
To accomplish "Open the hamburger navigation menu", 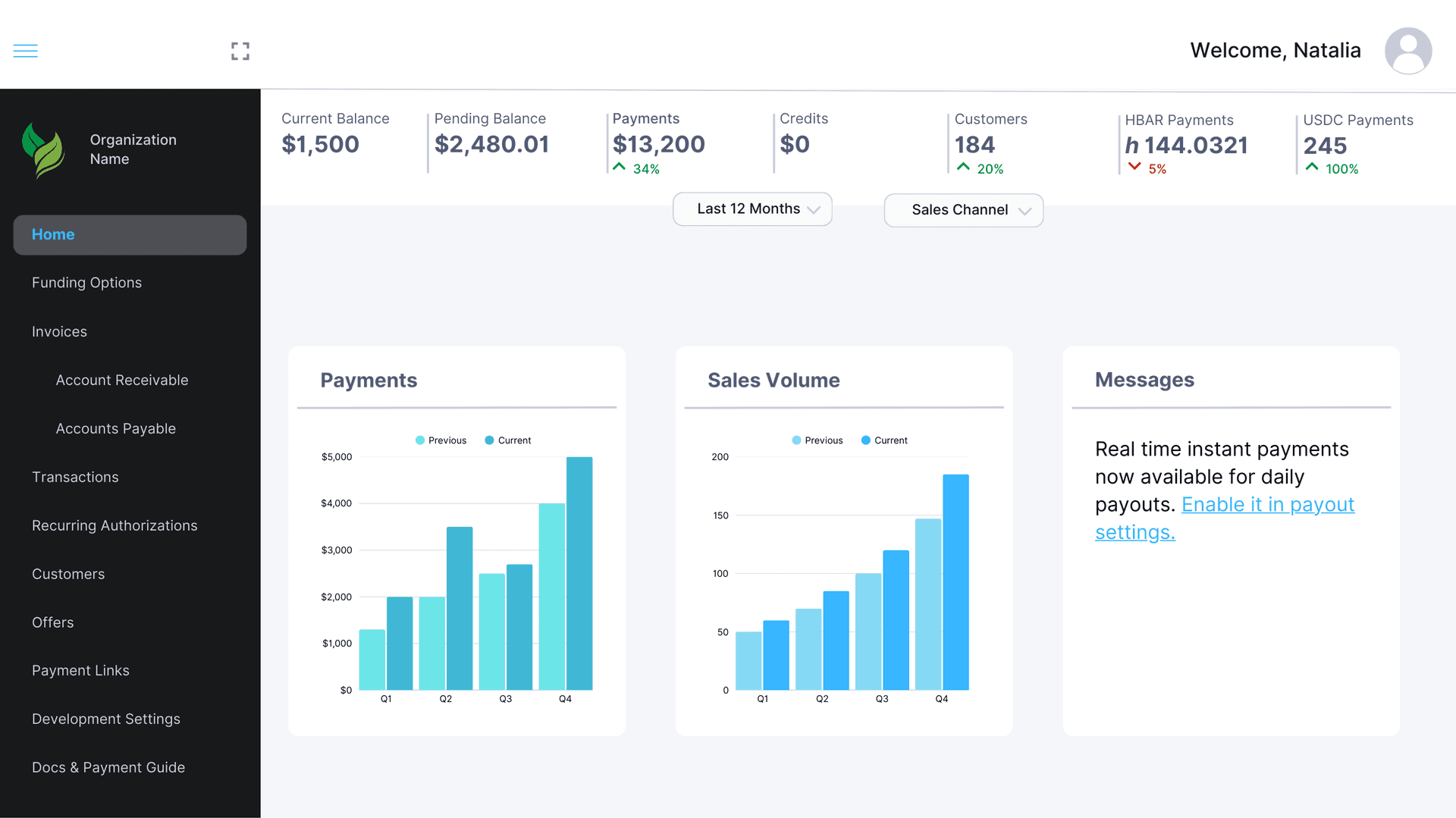I will coord(24,50).
